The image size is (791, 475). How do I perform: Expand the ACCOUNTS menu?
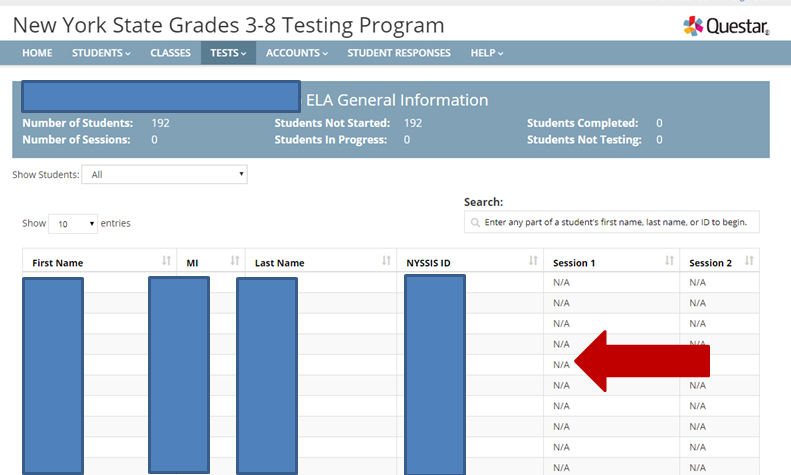(x=297, y=53)
